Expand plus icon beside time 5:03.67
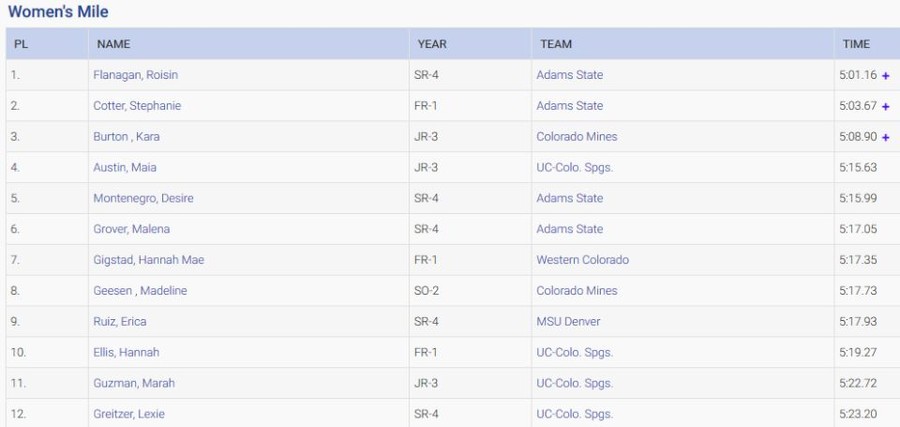The image size is (900, 427). pyautogui.click(x=886, y=106)
